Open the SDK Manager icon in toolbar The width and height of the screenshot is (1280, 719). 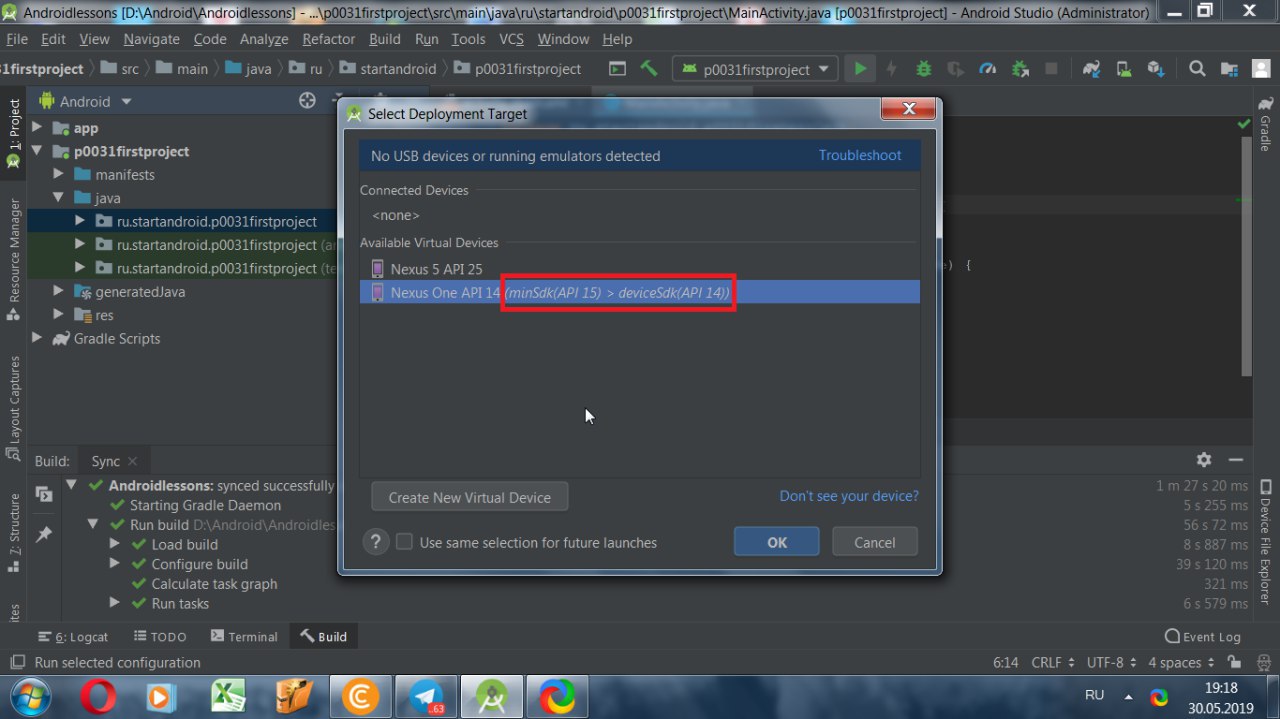pyautogui.click(x=1156, y=69)
